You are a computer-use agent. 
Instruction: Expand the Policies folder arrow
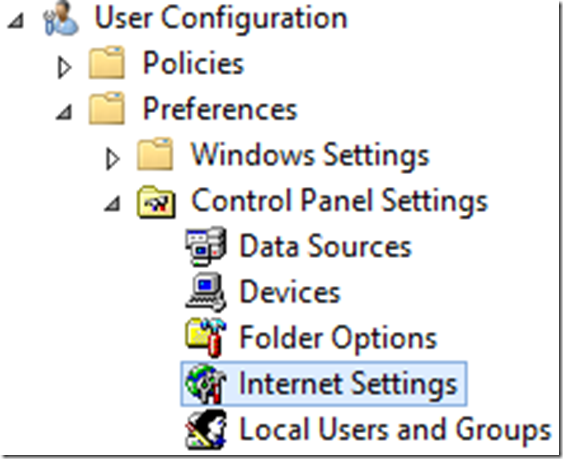(64, 67)
